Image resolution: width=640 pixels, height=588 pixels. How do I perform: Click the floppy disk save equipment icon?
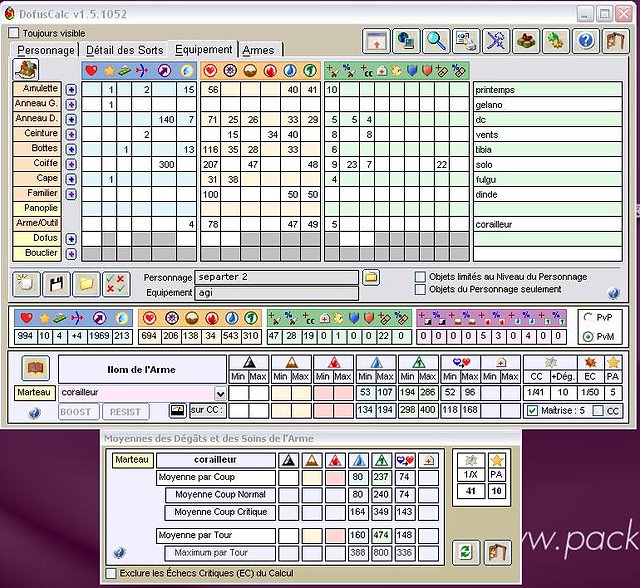(57, 283)
